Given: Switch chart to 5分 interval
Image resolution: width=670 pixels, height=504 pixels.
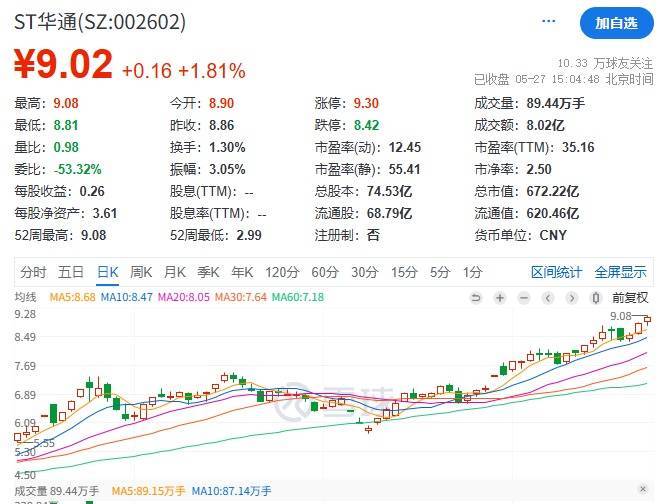Looking at the screenshot, I should (440, 272).
